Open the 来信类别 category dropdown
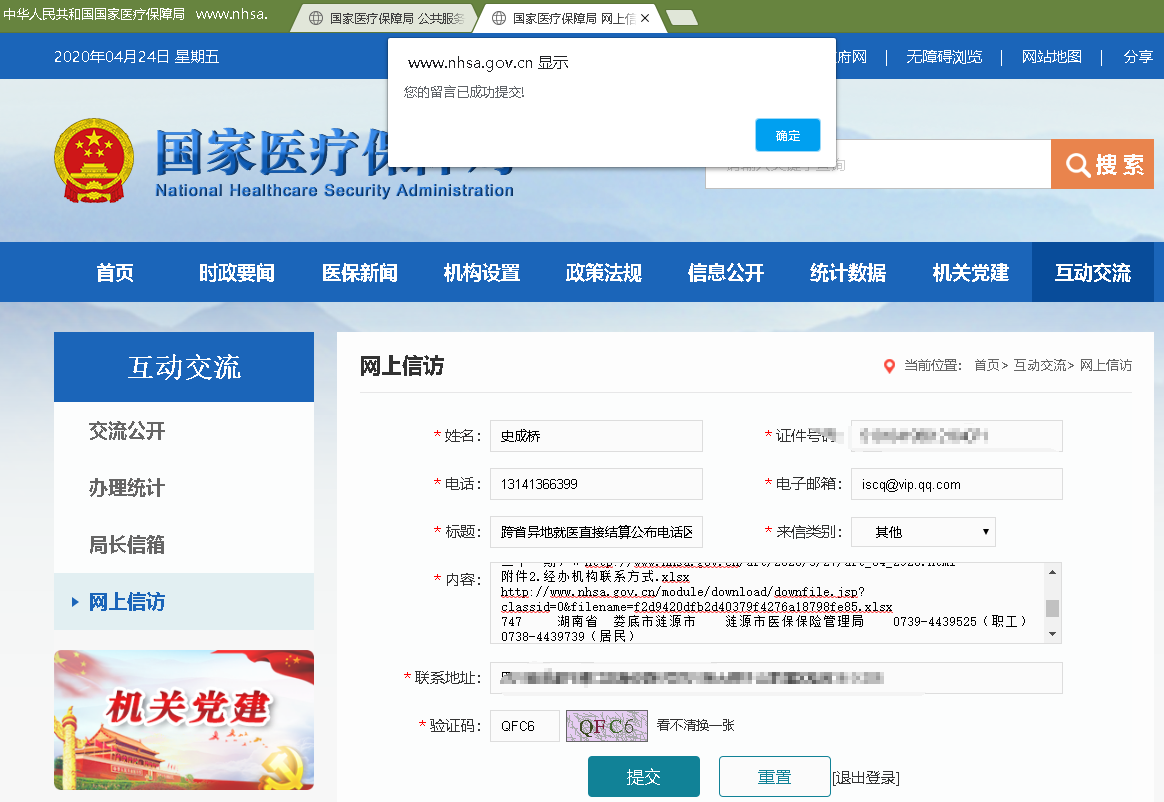The height and width of the screenshot is (802, 1164). [923, 532]
